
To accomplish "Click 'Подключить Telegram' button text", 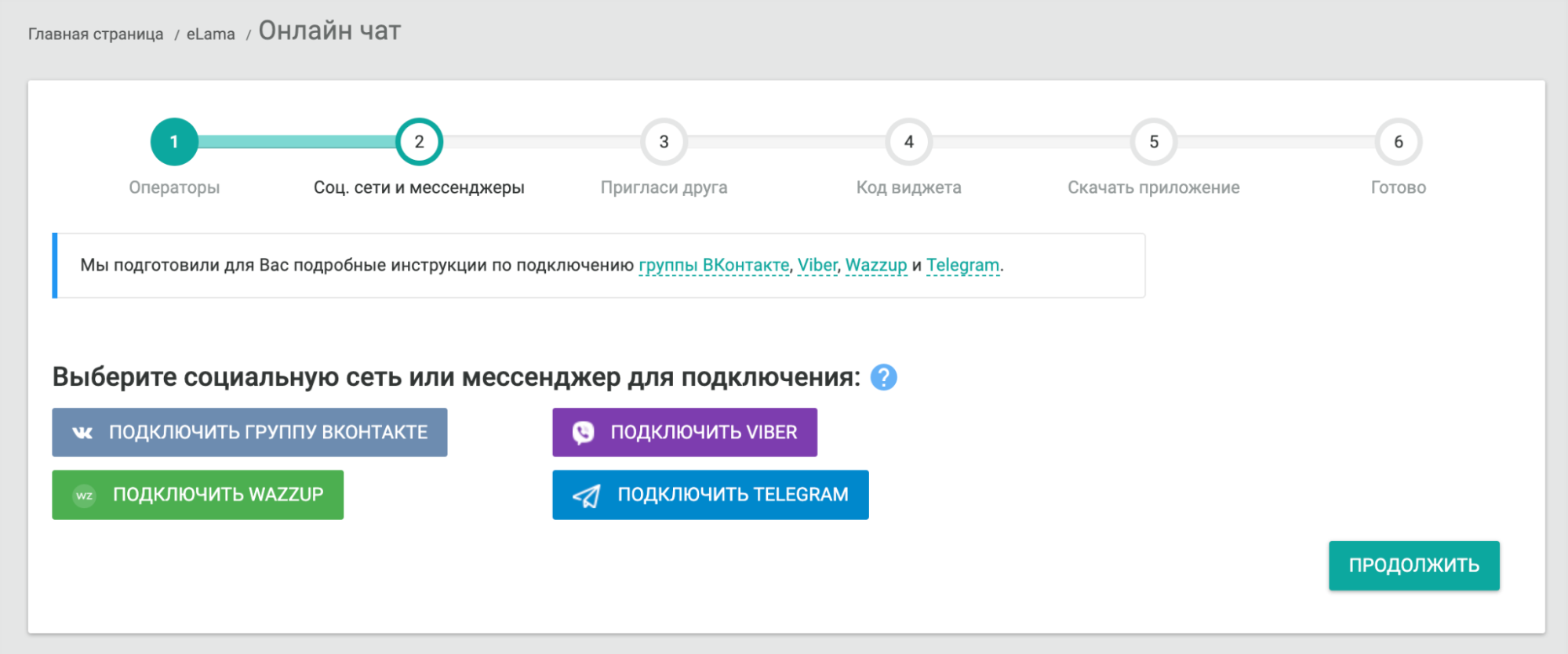I will 733,495.
